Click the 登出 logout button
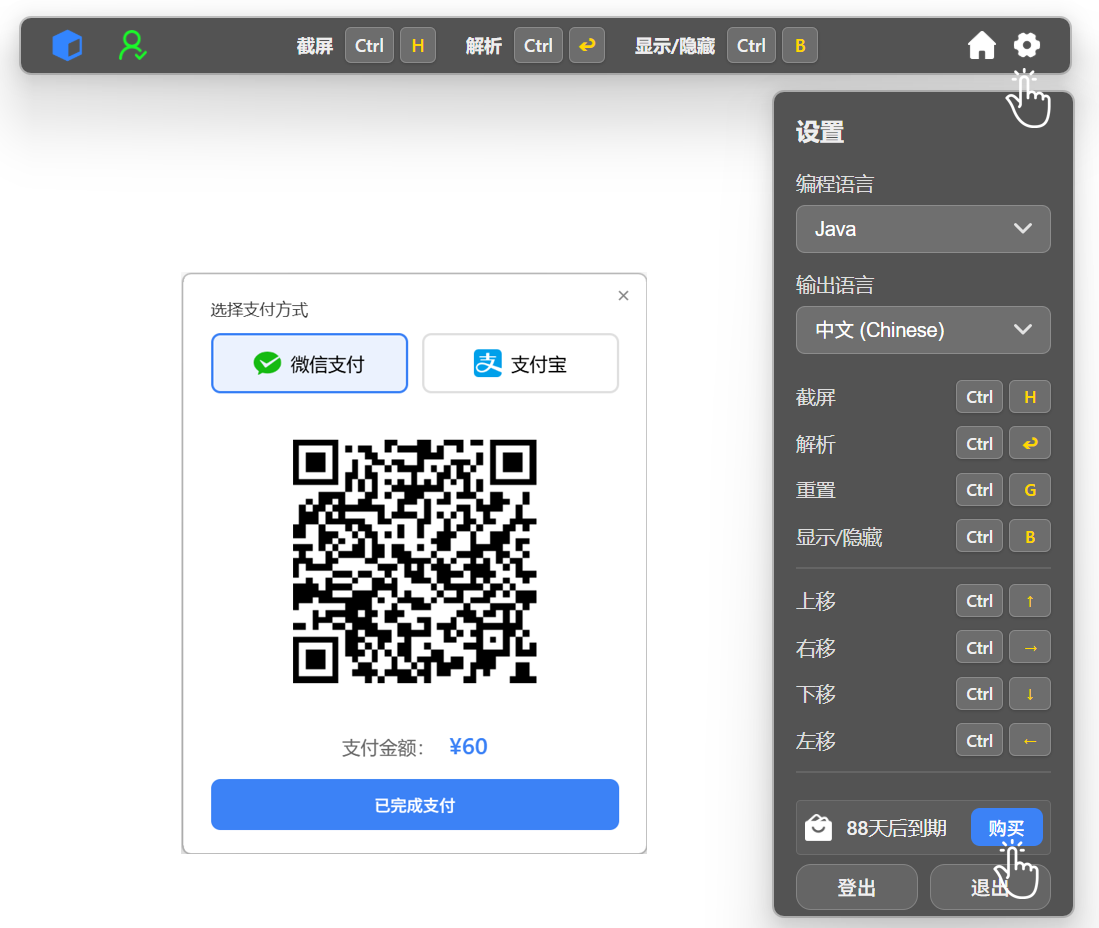Image resolution: width=1099 pixels, height=928 pixels. coord(856,887)
